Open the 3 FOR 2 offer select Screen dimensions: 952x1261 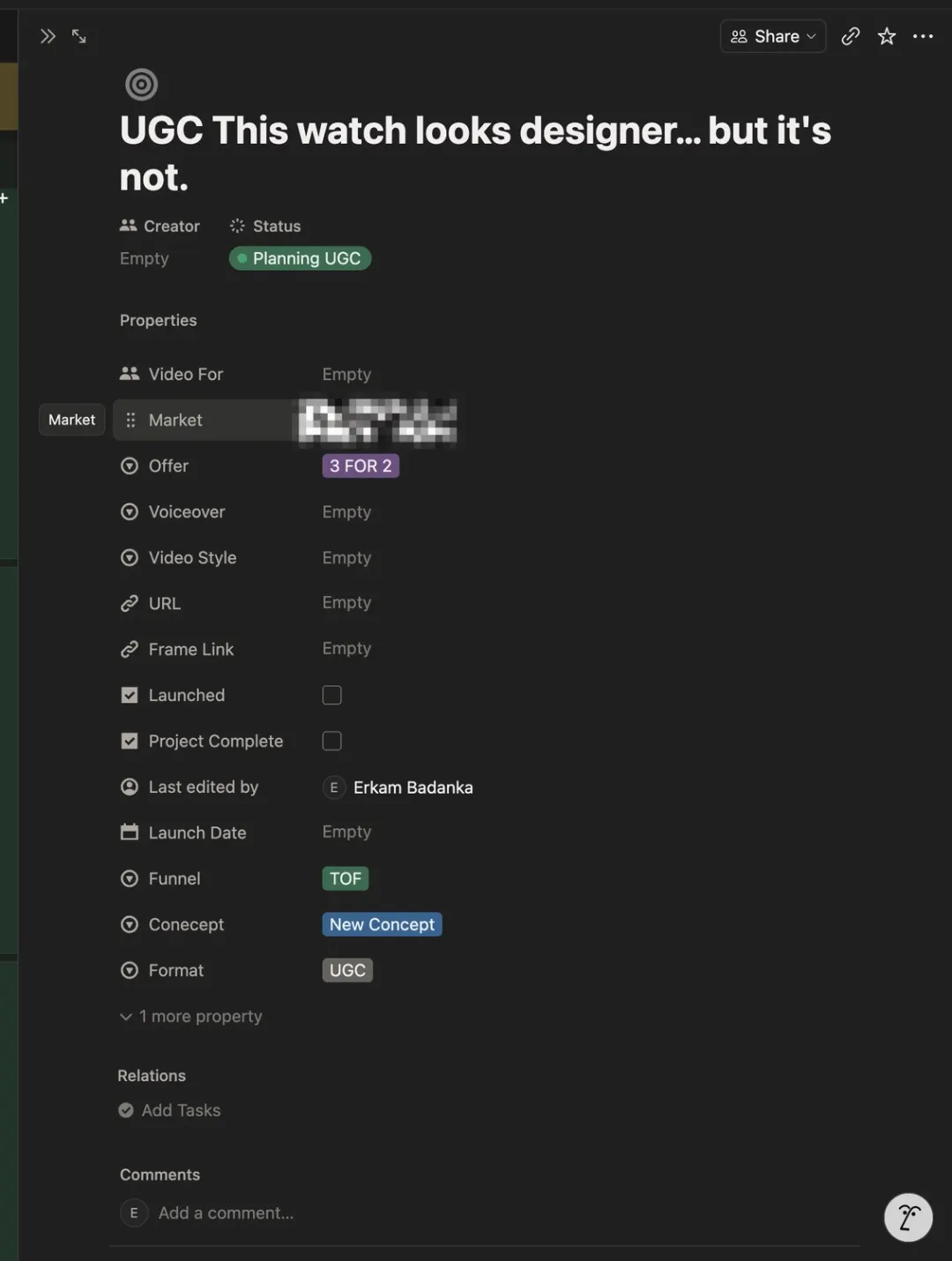point(361,466)
